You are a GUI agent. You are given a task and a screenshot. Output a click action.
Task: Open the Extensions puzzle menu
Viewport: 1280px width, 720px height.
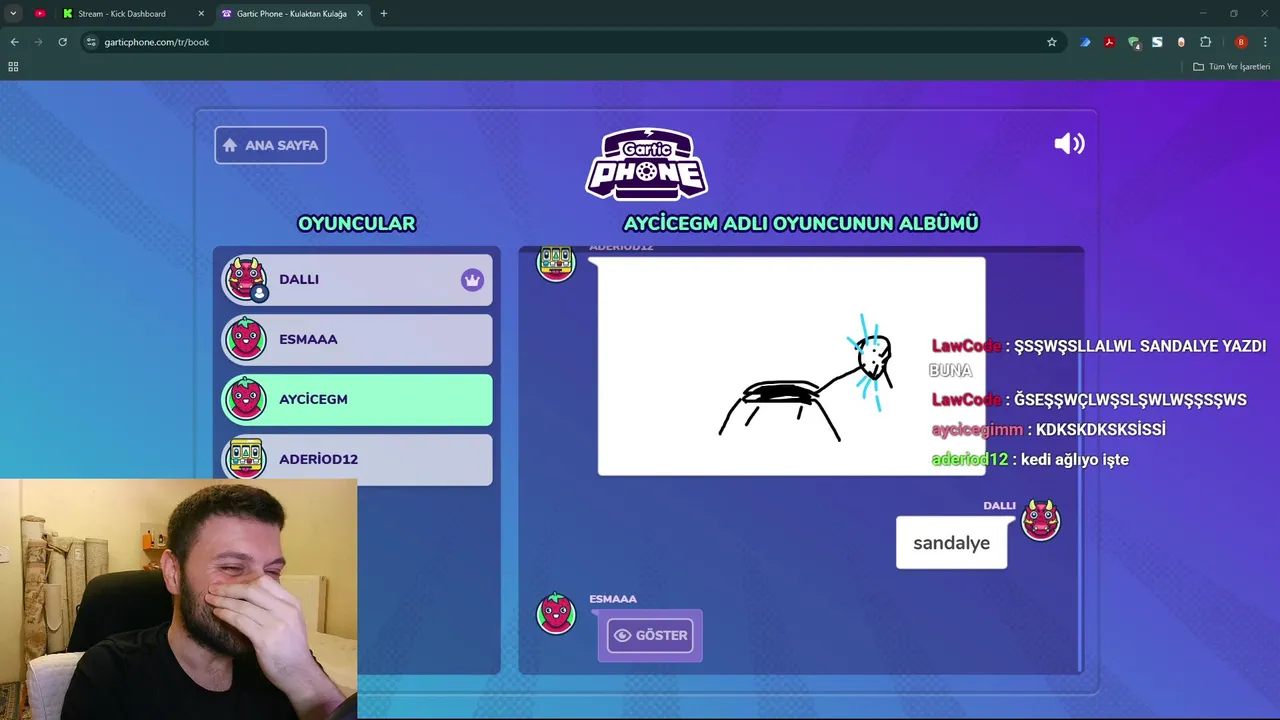pyautogui.click(x=1205, y=42)
